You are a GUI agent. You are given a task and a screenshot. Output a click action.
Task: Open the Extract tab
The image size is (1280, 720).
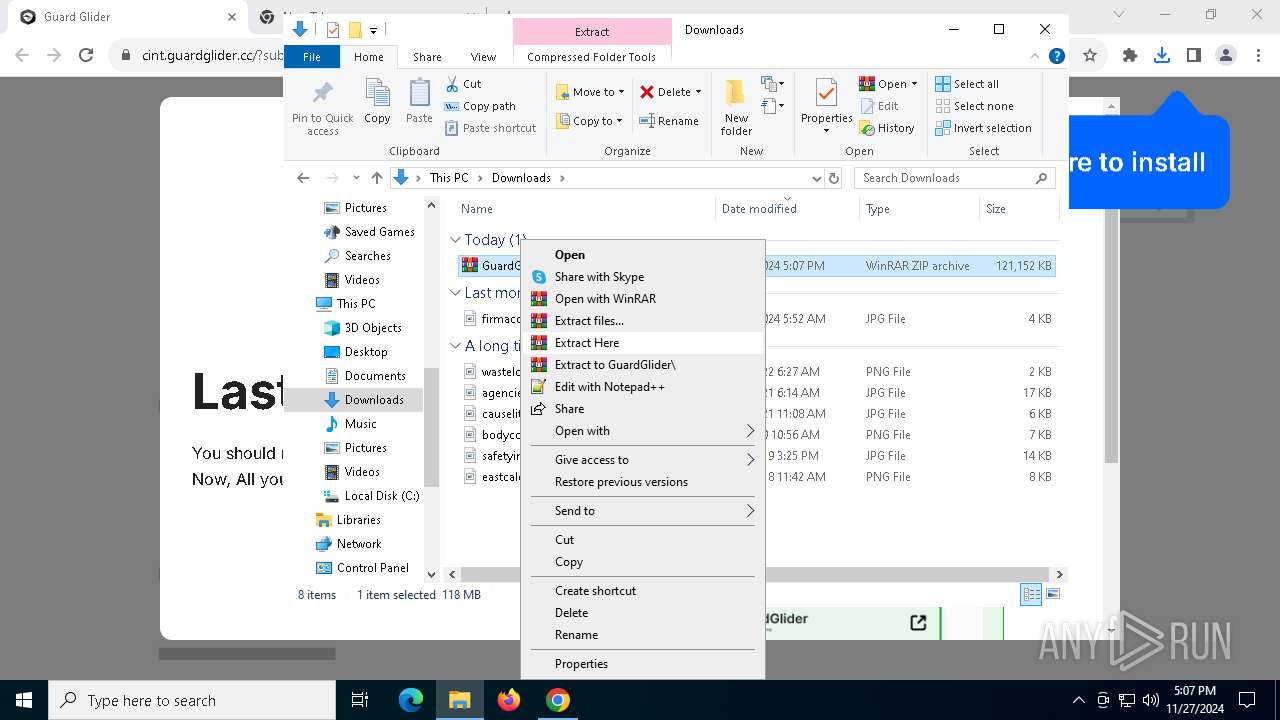[x=592, y=31]
